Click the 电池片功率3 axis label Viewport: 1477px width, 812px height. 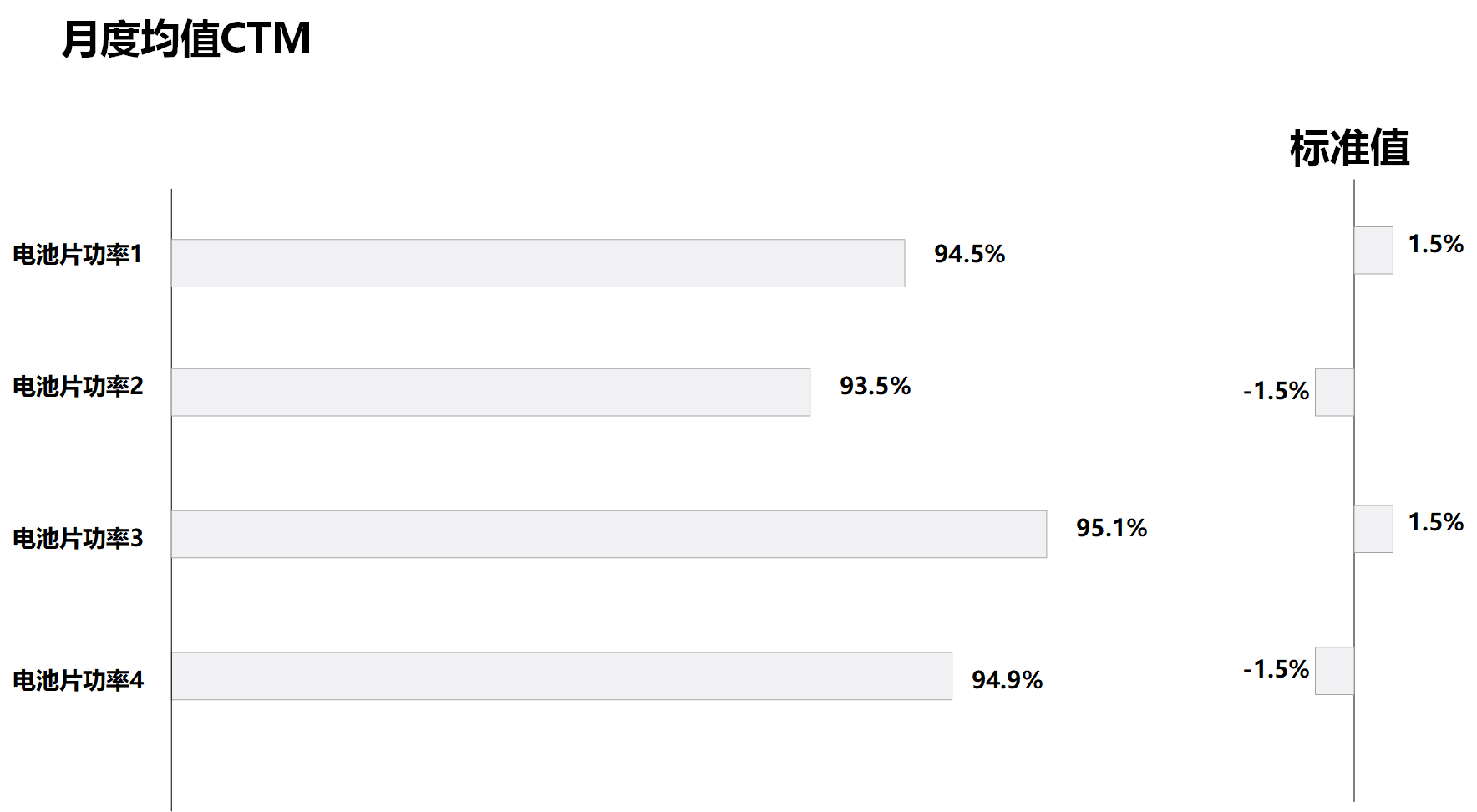coord(78,538)
